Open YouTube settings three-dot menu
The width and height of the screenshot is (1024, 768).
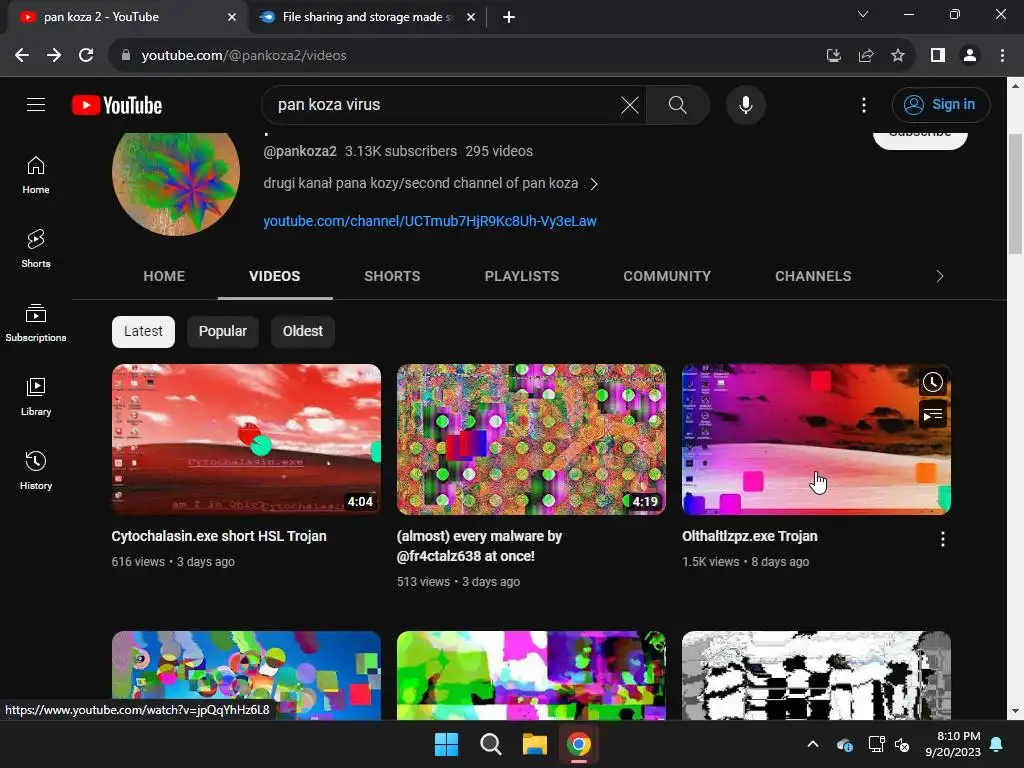863,104
